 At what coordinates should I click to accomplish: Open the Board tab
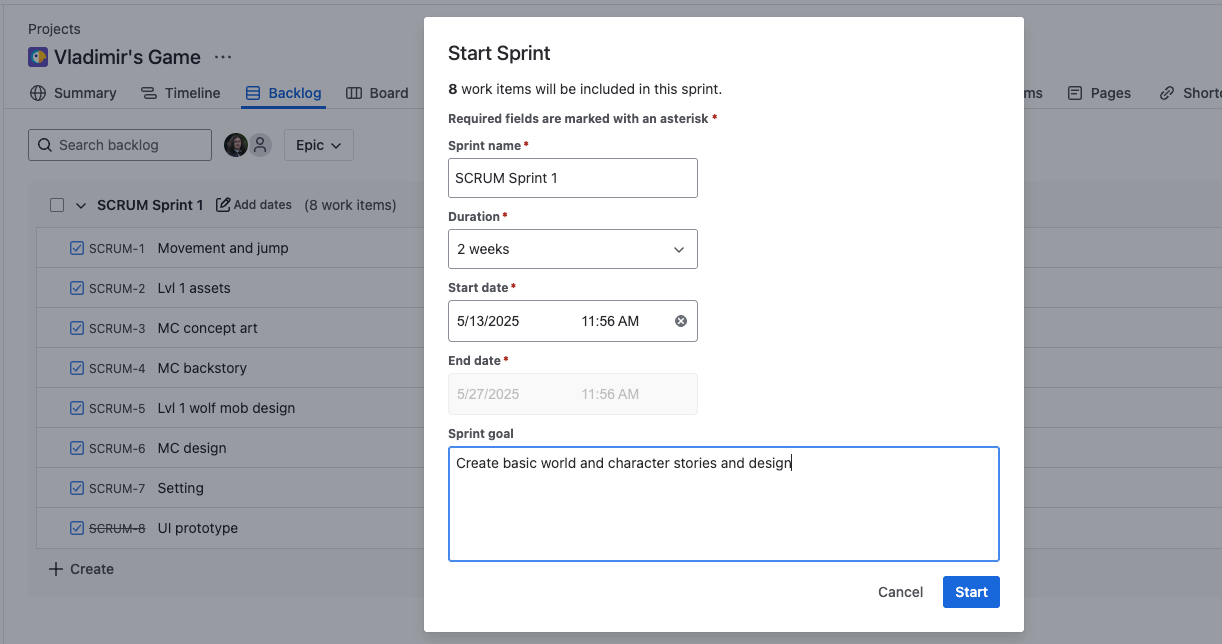pos(377,93)
